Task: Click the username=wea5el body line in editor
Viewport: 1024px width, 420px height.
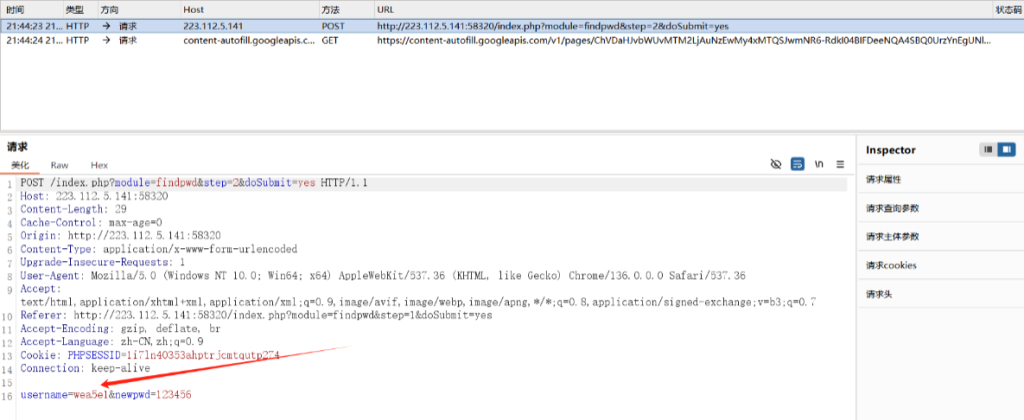Action: pyautogui.click(x=105, y=396)
